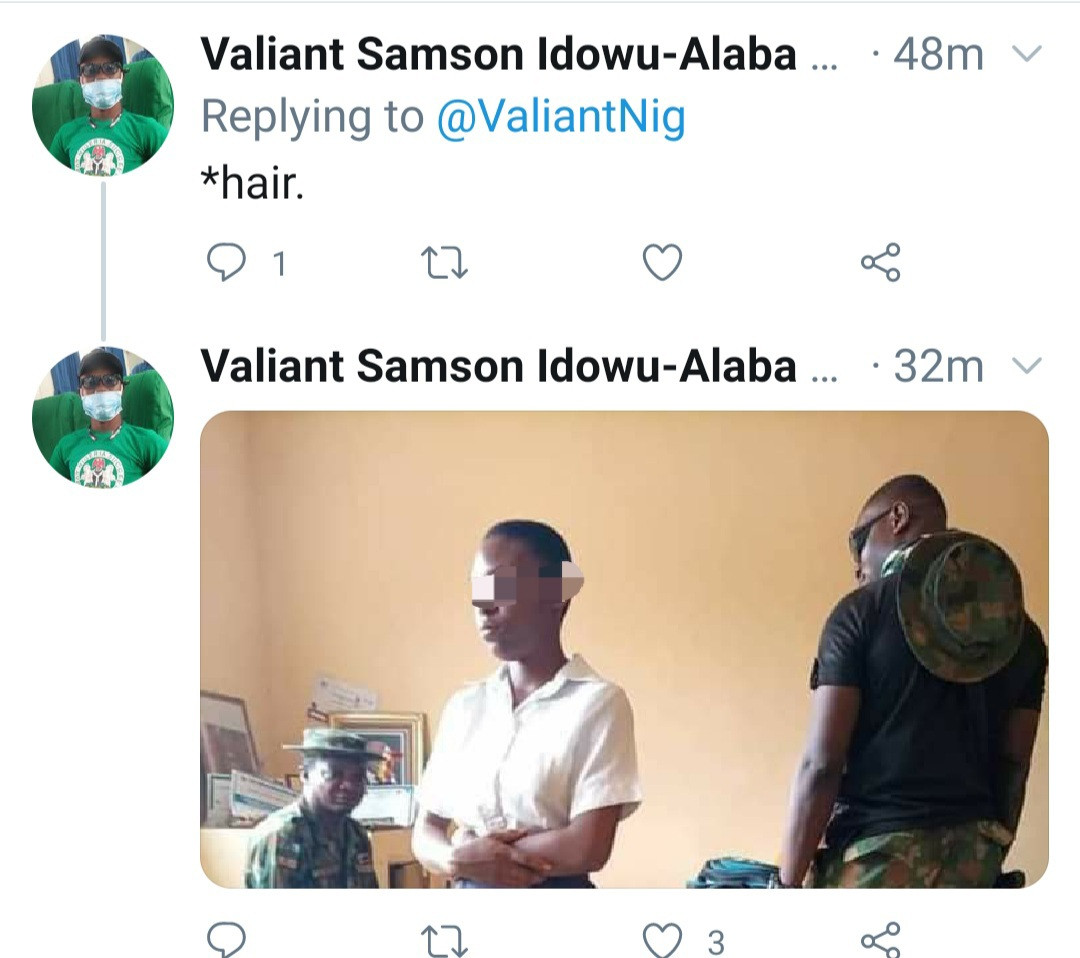Reply to the photo tweet

click(x=226, y=940)
